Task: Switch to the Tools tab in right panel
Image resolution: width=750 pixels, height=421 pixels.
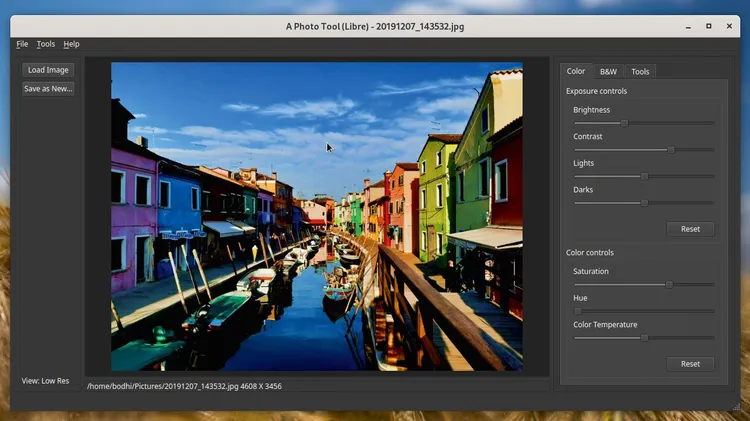Action: point(640,71)
